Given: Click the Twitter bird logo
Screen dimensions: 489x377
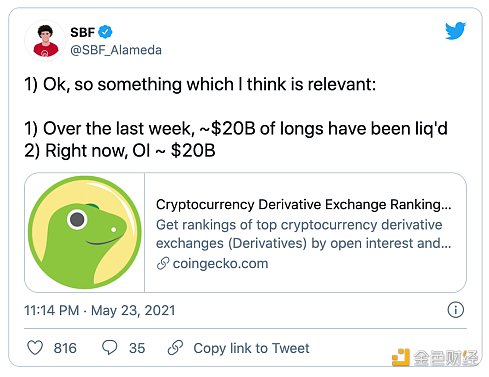Looking at the screenshot, I should (455, 31).
